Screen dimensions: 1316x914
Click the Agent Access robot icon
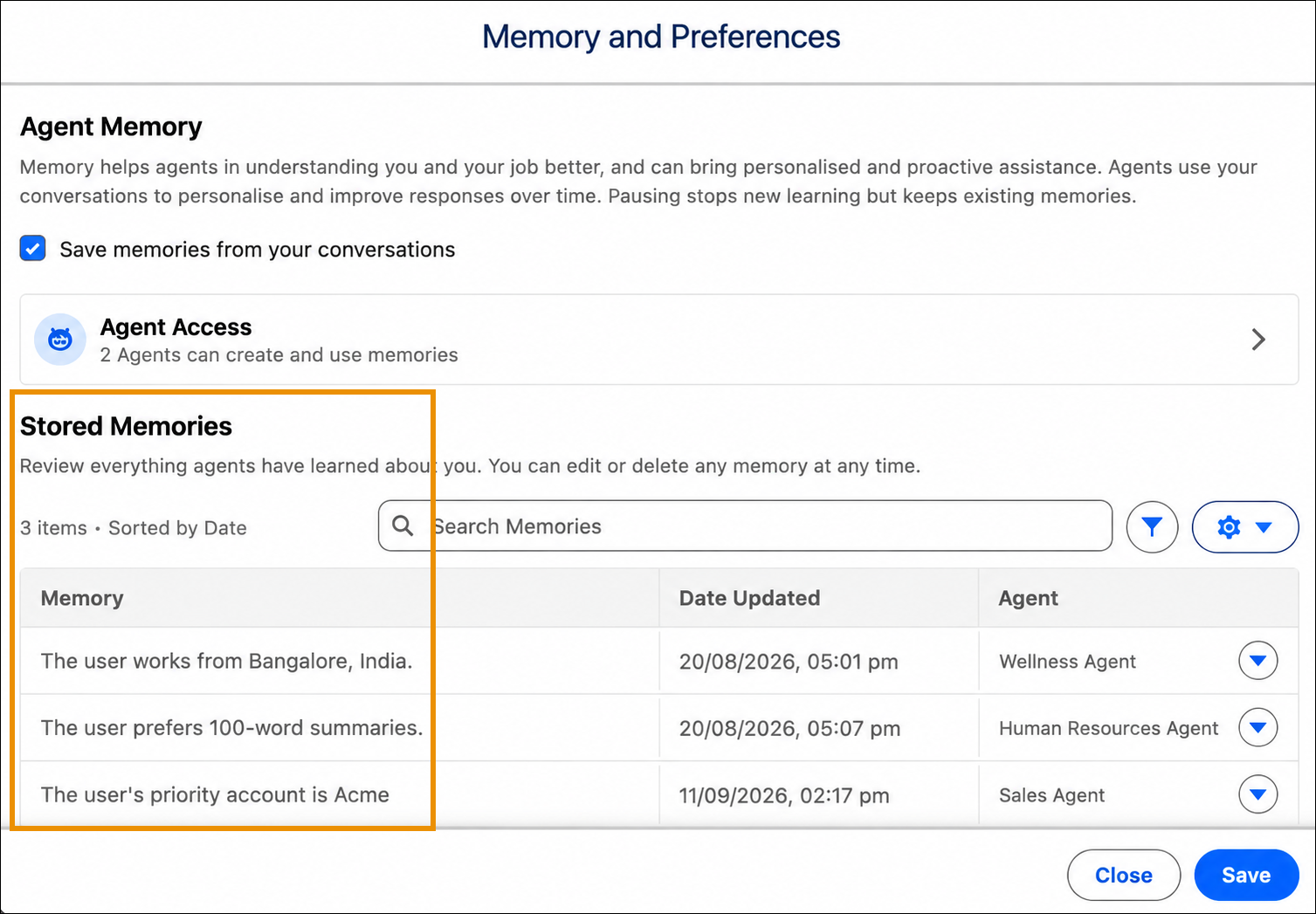(60, 340)
